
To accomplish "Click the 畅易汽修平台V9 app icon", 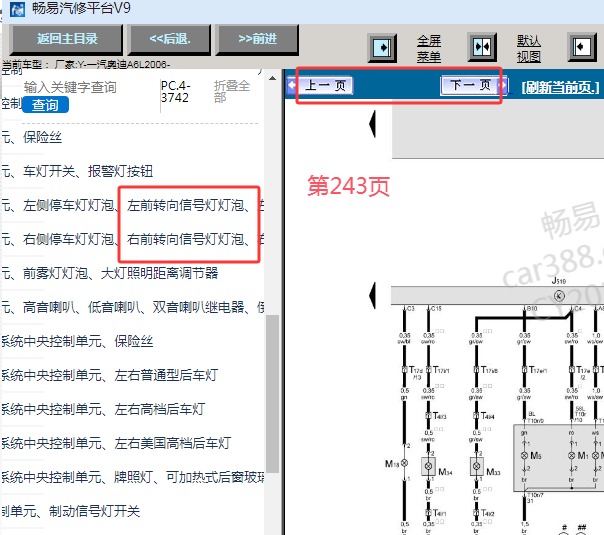I will [17, 8].
